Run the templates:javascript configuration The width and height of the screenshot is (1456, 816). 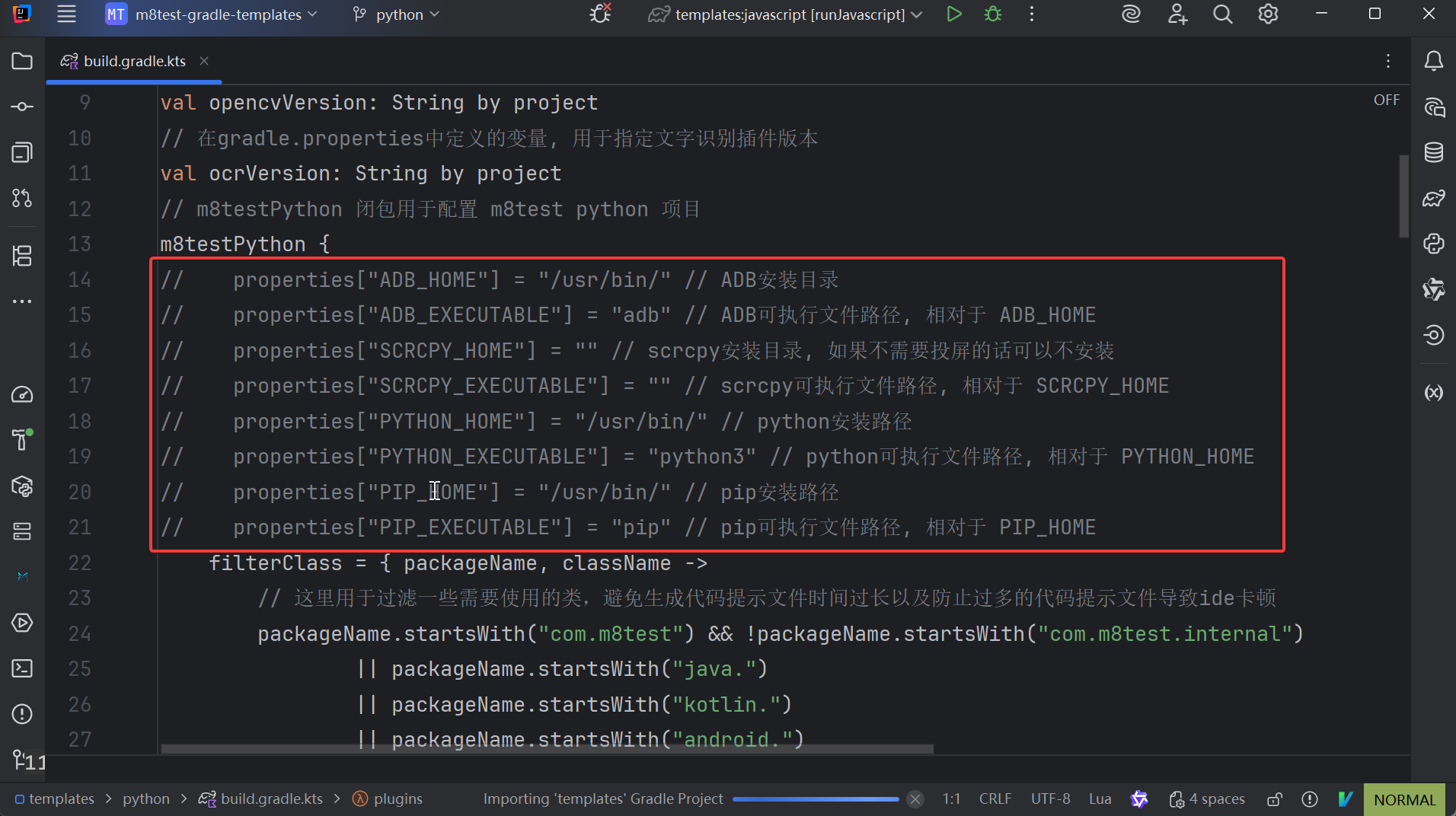[953, 14]
